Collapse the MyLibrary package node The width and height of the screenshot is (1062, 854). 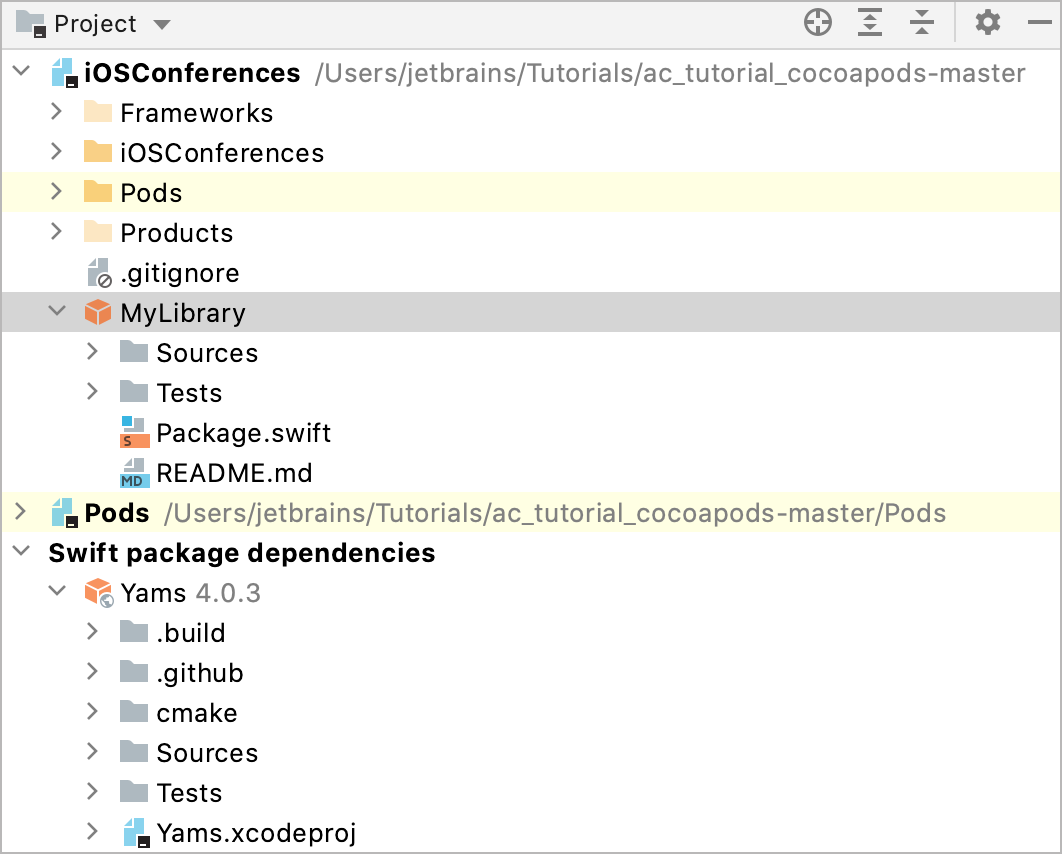coord(57,313)
